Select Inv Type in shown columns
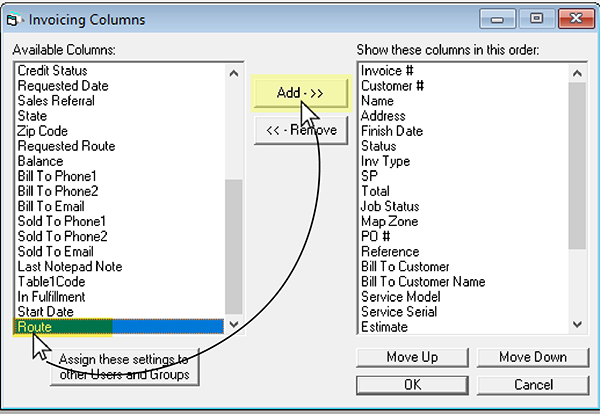This screenshot has height=414, width=600. pos(463,161)
